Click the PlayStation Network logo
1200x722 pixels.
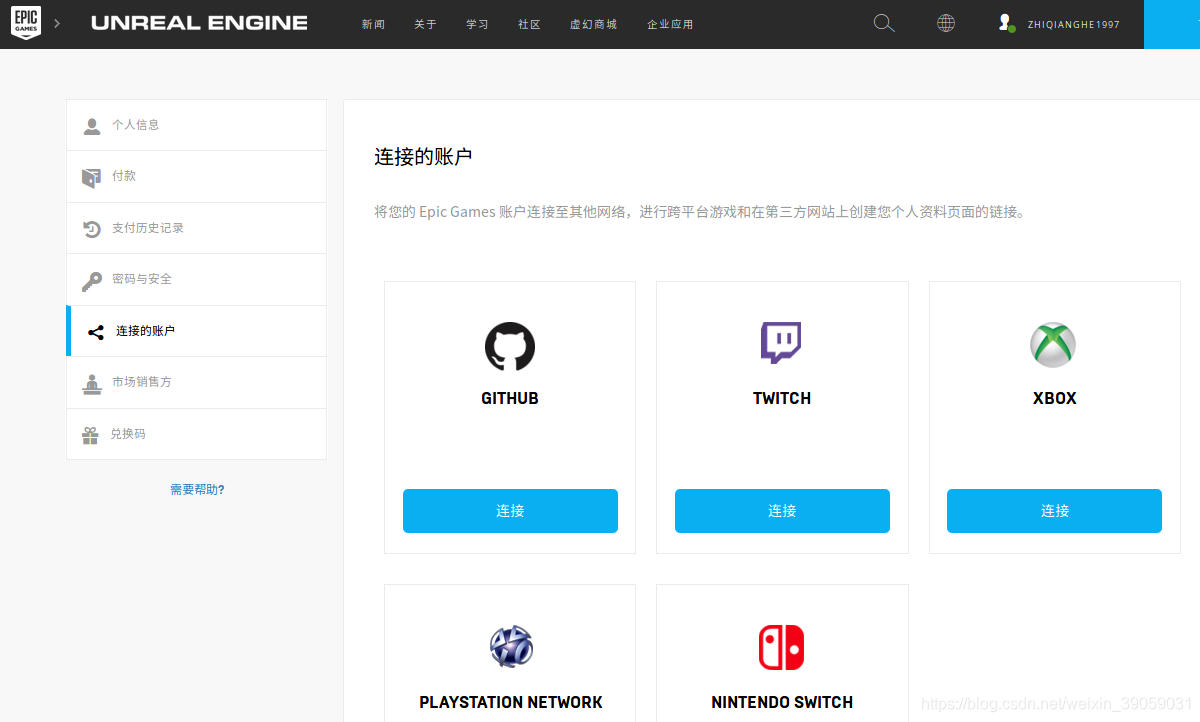coord(511,647)
